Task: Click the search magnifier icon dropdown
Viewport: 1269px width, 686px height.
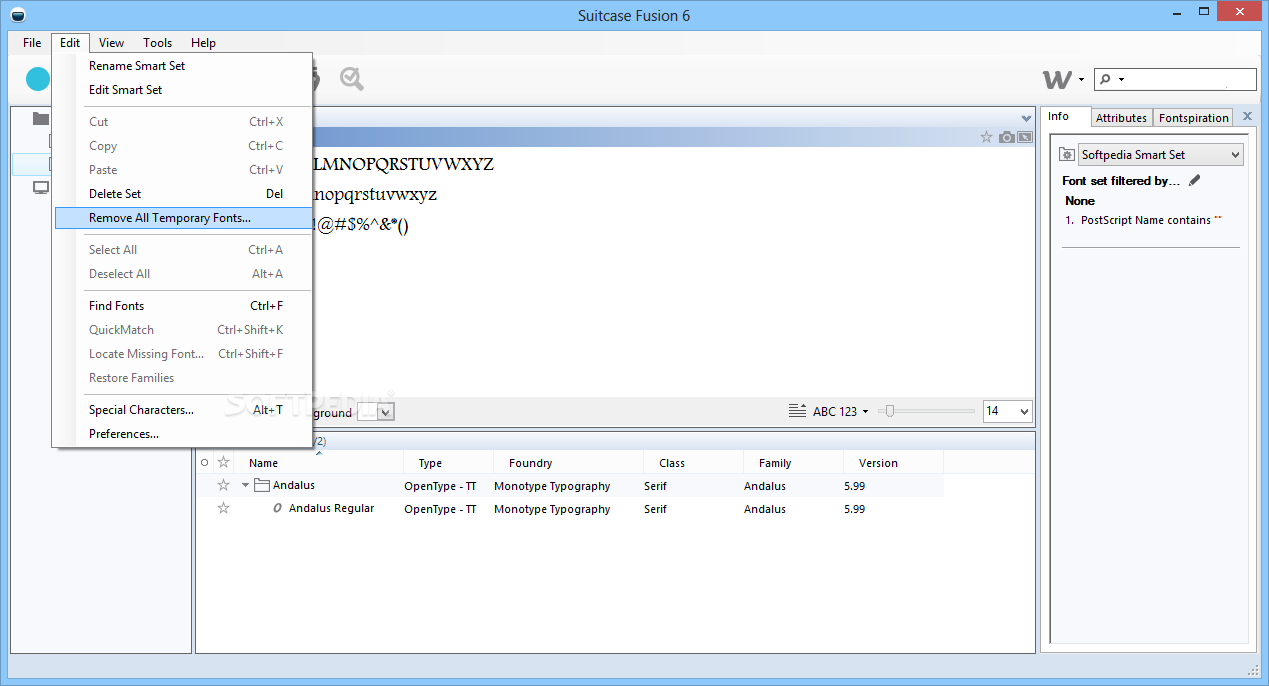Action: coord(1111,79)
